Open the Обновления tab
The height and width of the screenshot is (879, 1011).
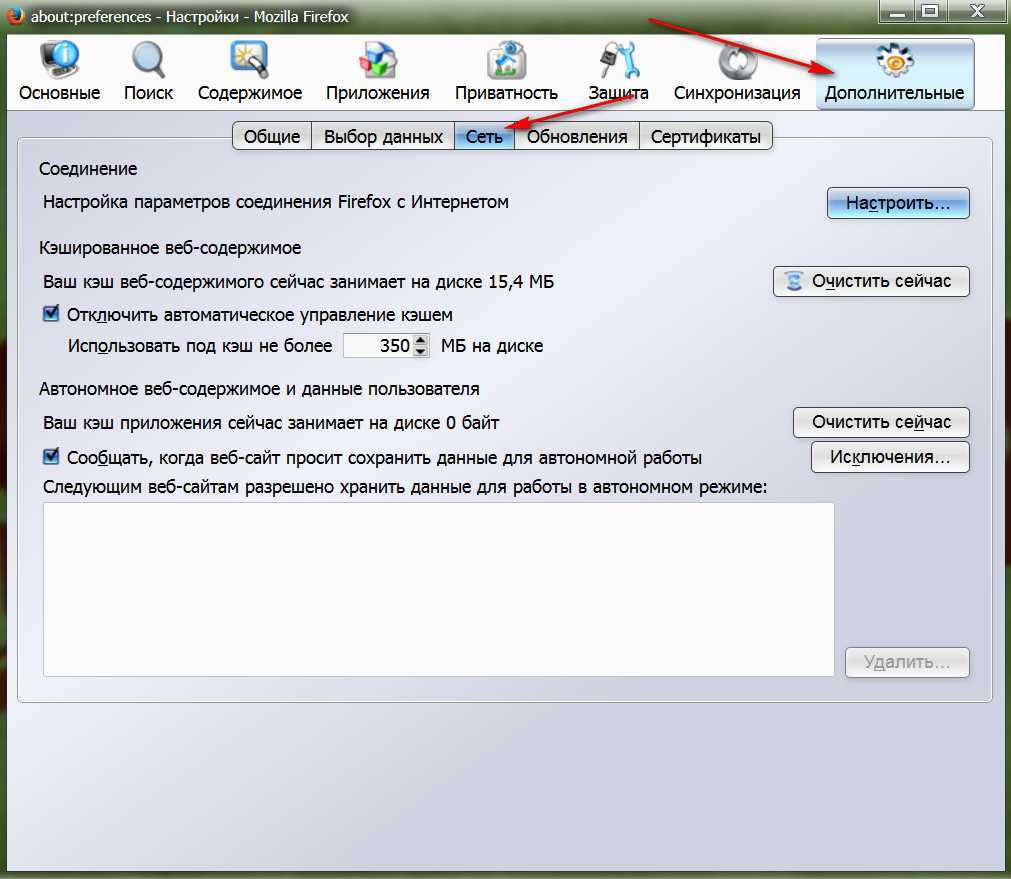(x=577, y=136)
